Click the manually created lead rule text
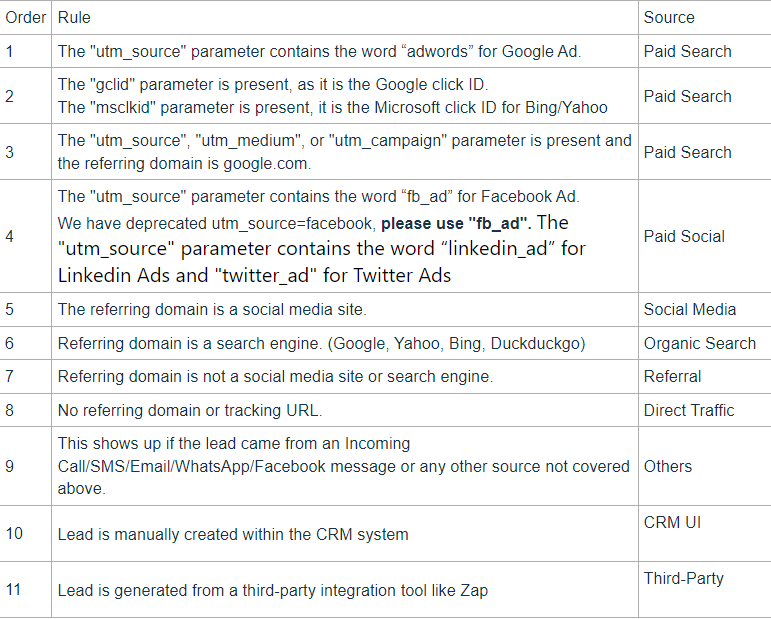This screenshot has width=771, height=619. (x=233, y=534)
